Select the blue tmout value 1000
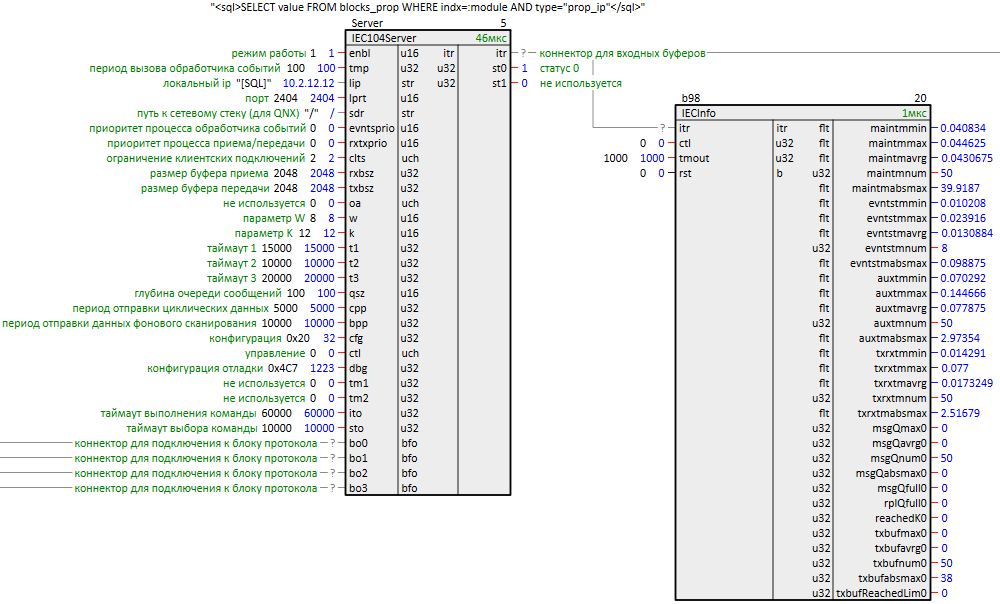1000x604 pixels. point(651,158)
